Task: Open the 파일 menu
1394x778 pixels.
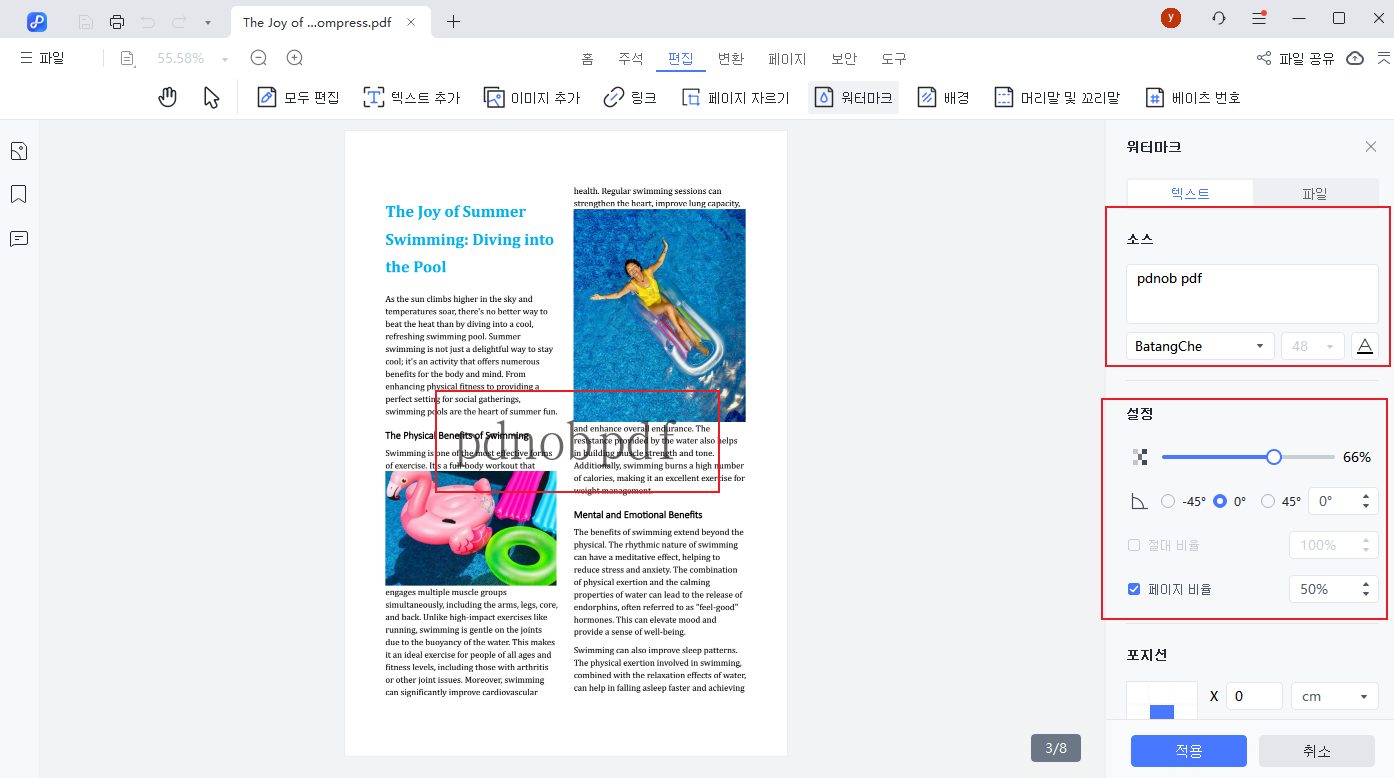Action: pos(42,58)
